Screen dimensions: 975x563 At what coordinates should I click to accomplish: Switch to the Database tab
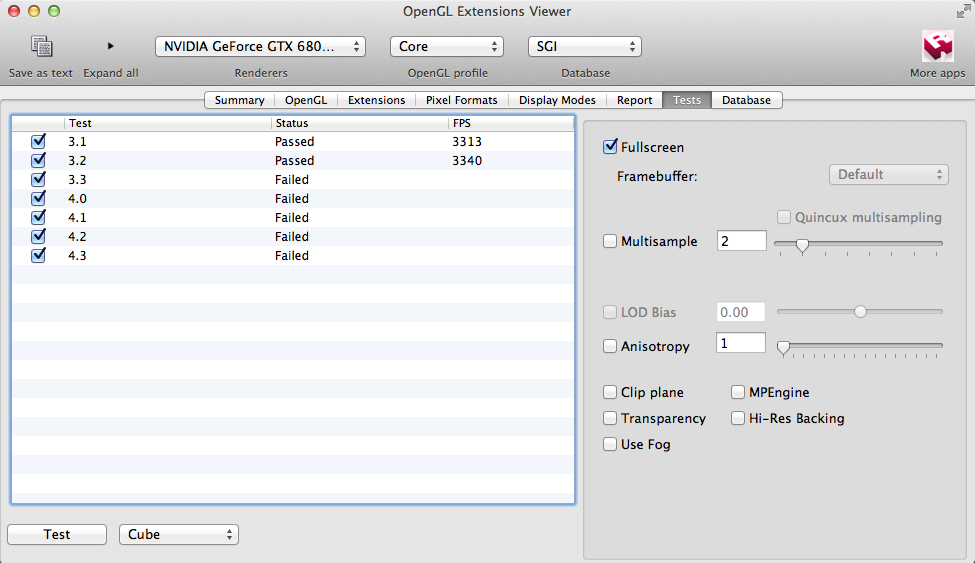point(746,100)
